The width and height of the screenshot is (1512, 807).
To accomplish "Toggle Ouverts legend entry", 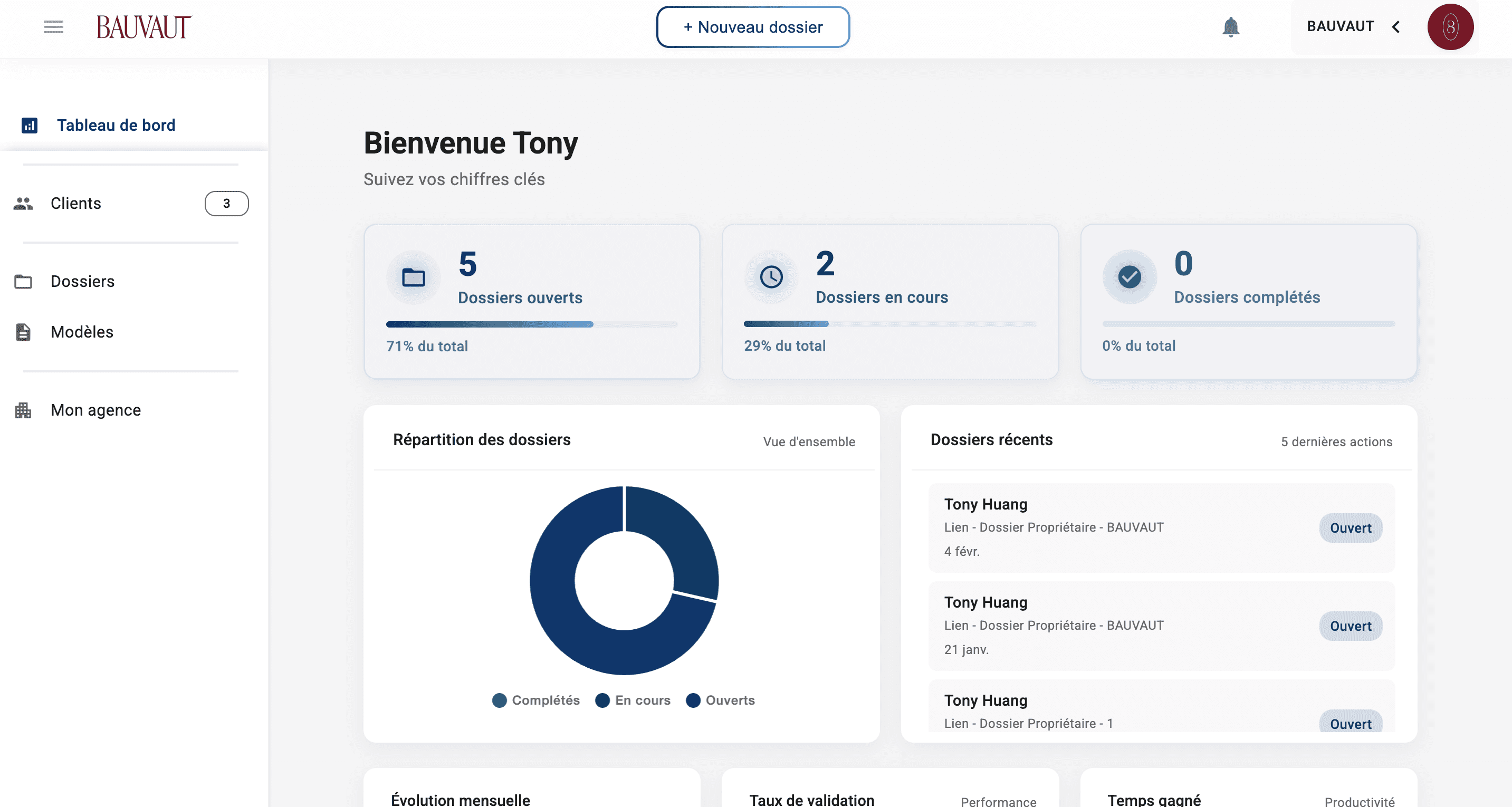I will (x=721, y=700).
